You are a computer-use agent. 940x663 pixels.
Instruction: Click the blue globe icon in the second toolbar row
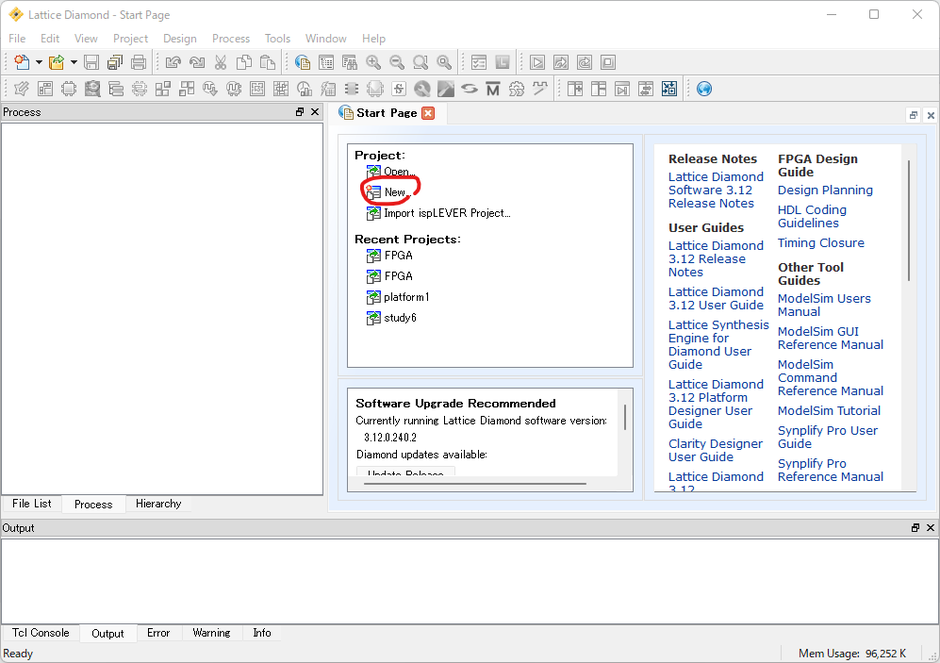704,89
